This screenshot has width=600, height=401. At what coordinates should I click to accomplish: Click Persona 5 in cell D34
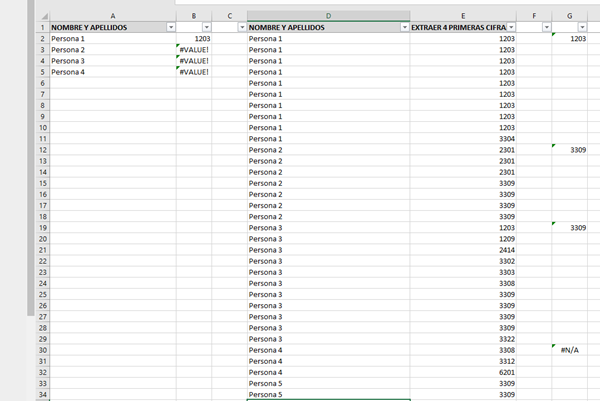(x=328, y=394)
